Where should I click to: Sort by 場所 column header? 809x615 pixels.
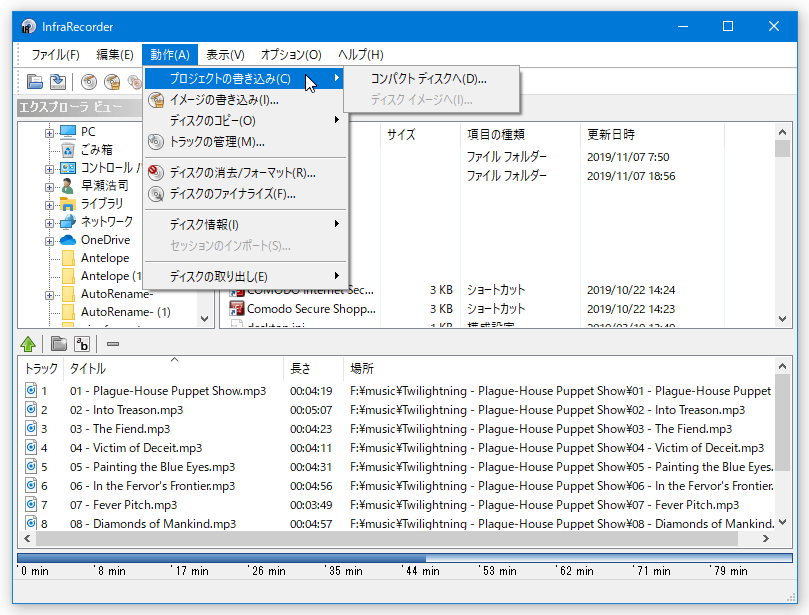[559, 368]
